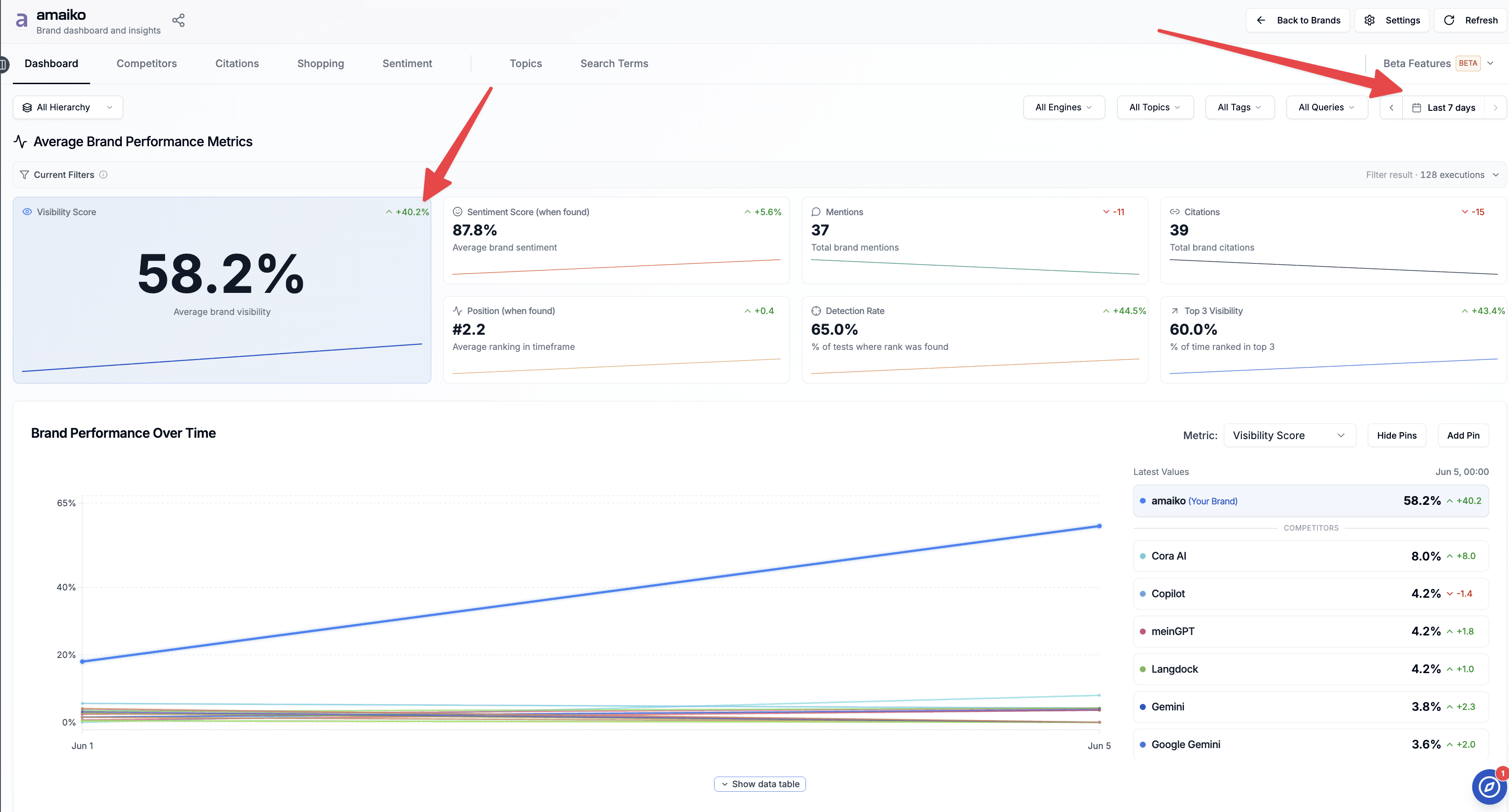Toggle amaiko (Your Brand) series in legend
This screenshot has width=1509, height=812.
[1310, 501]
